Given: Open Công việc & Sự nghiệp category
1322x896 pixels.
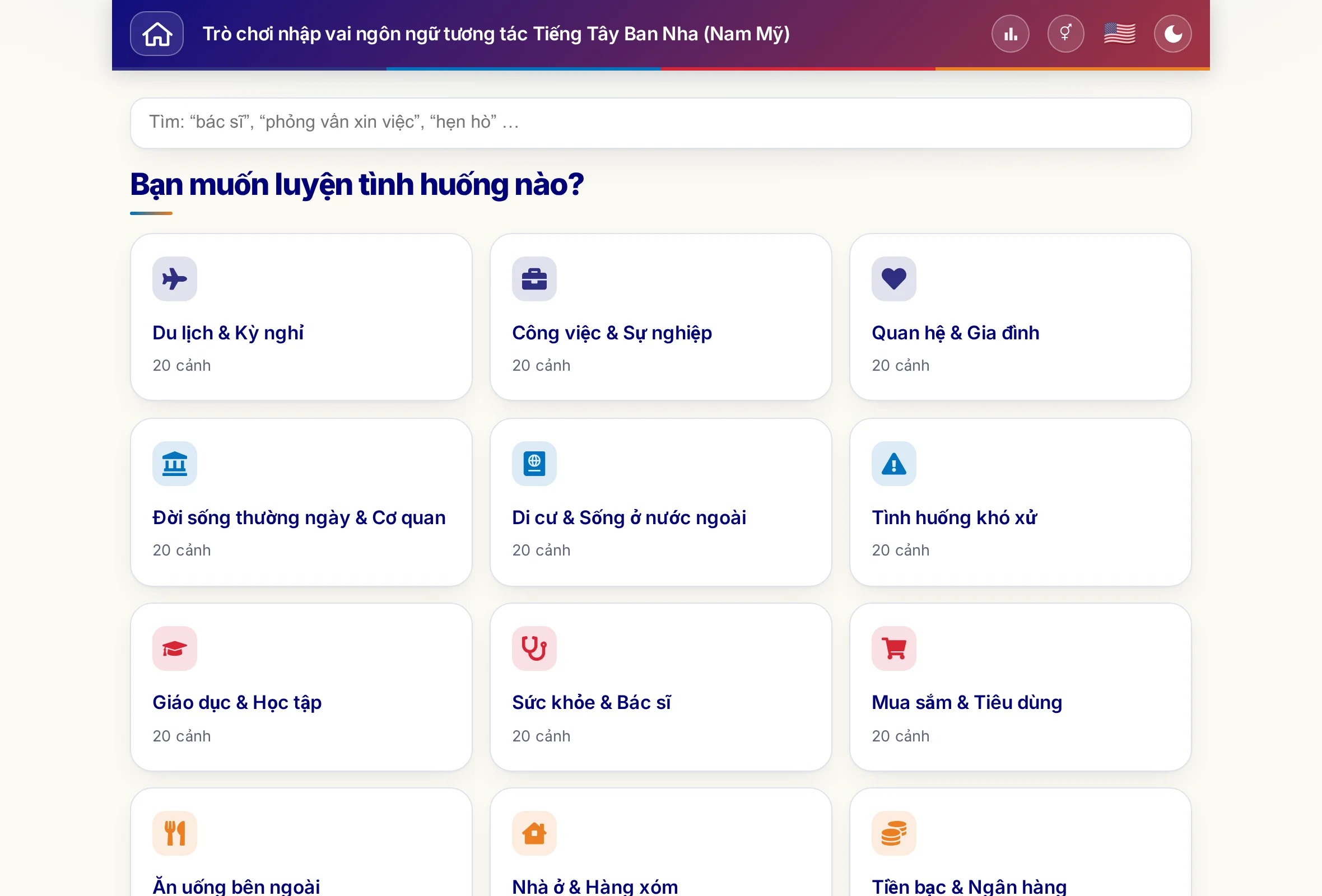Looking at the screenshot, I should coord(660,316).
